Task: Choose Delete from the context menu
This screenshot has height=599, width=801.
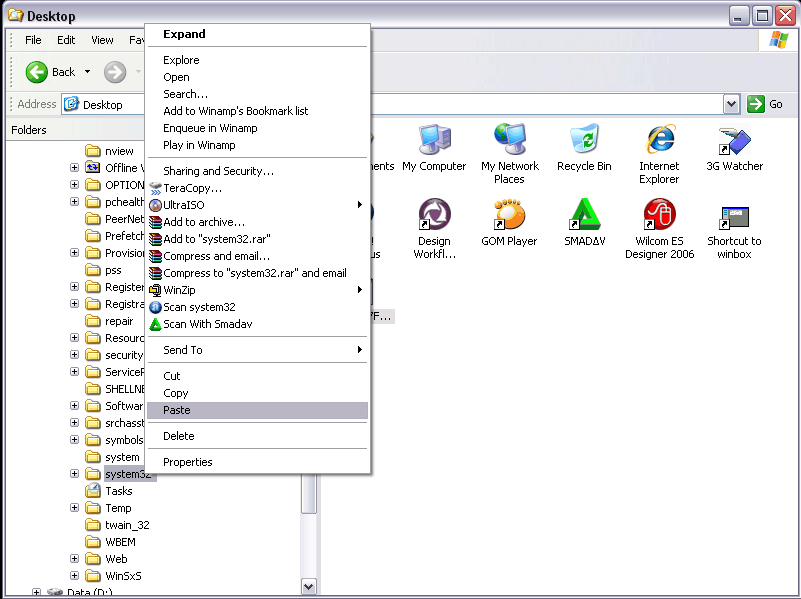Action: point(257,436)
